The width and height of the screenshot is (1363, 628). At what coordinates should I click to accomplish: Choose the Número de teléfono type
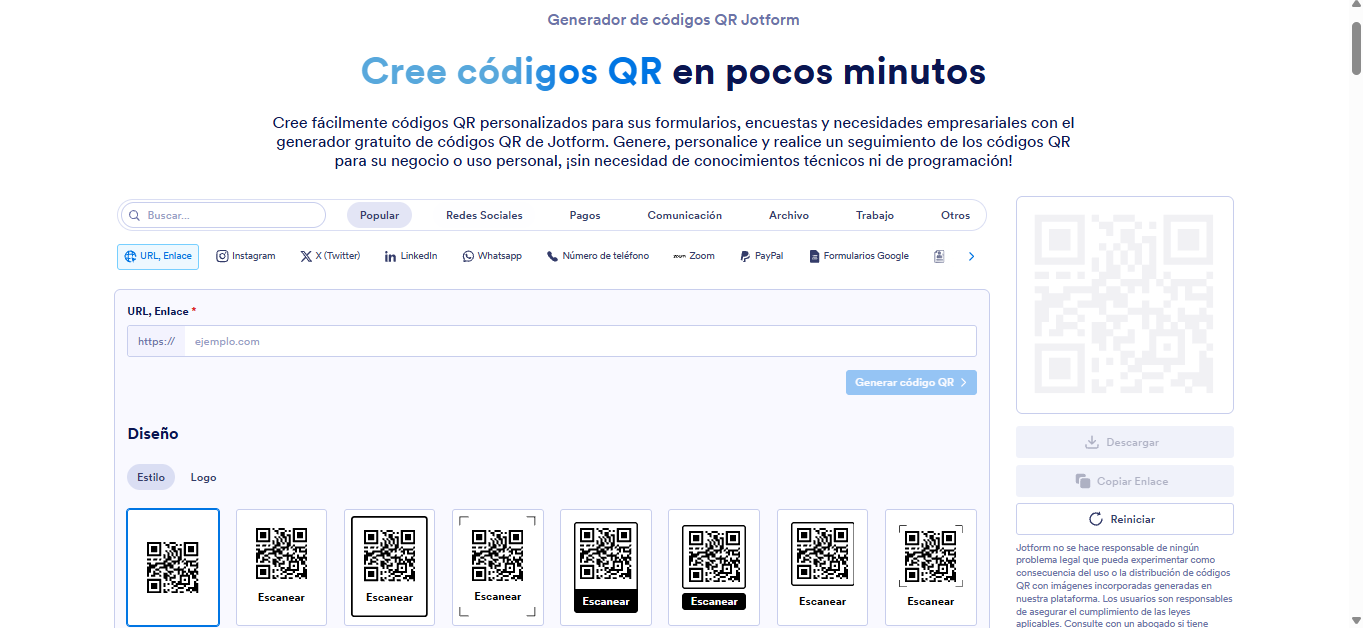click(598, 256)
